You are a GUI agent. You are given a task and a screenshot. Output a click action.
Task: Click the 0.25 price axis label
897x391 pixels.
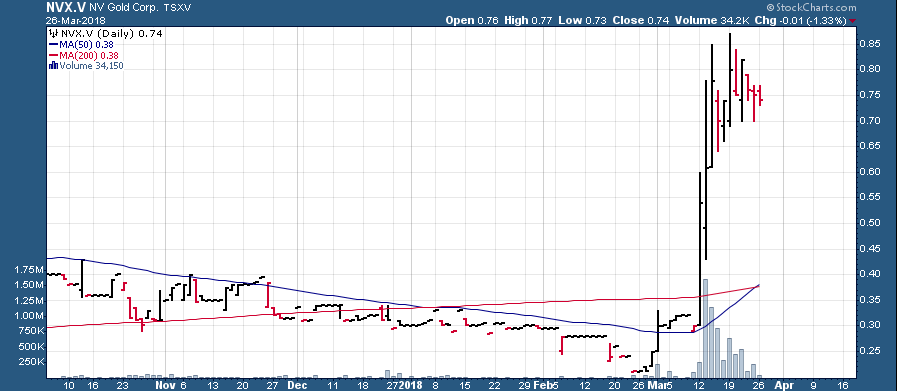(x=869, y=351)
